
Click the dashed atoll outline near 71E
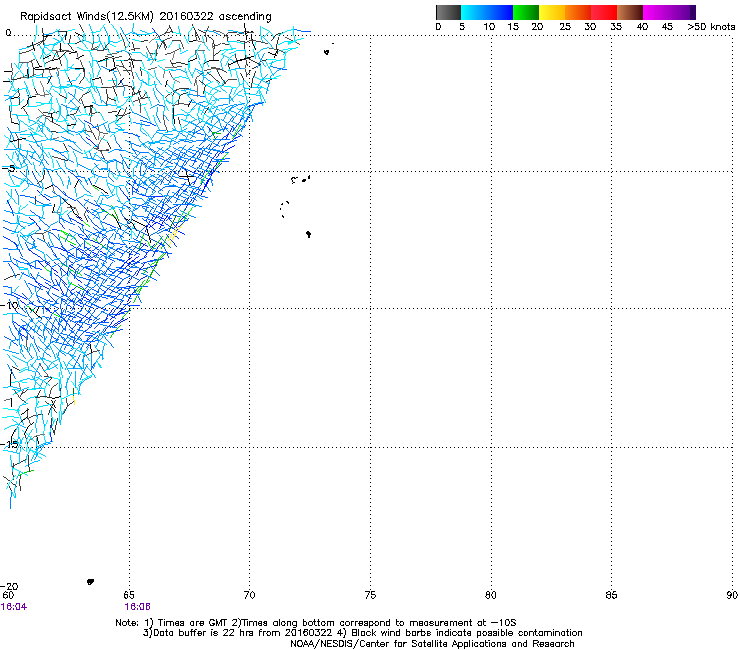[x=285, y=209]
